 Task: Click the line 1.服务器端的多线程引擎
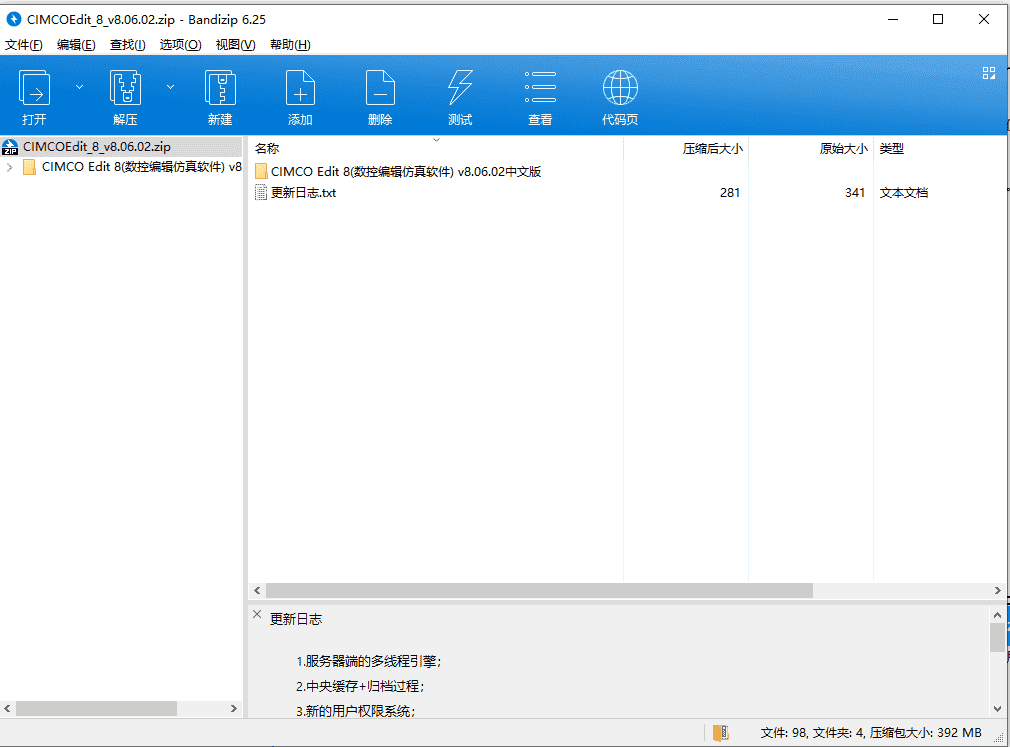pyautogui.click(x=368, y=661)
